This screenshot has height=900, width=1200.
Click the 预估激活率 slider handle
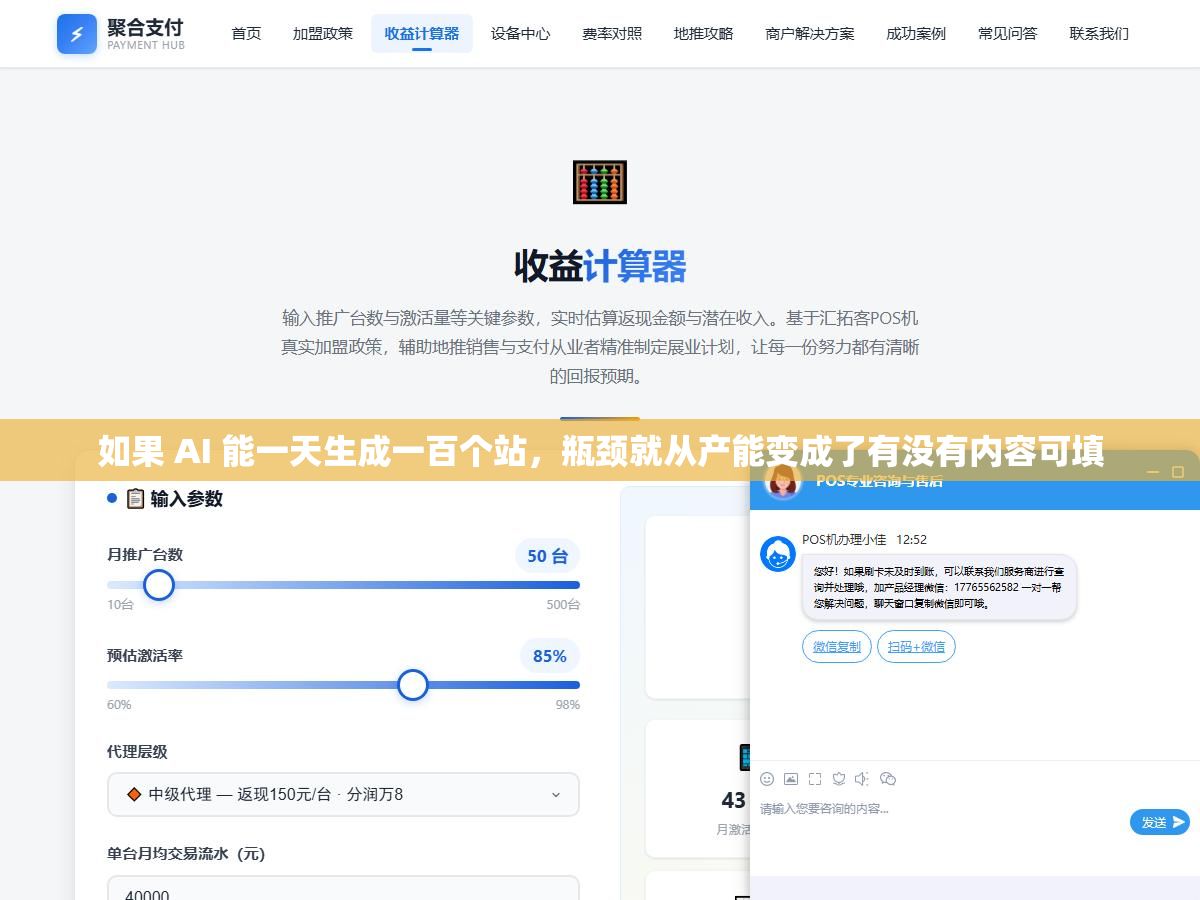coord(413,685)
